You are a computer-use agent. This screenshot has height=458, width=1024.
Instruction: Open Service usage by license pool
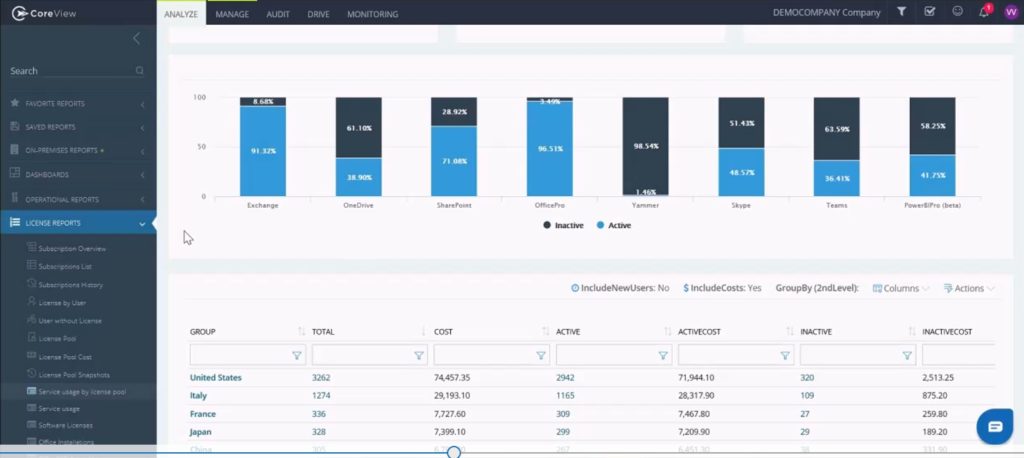click(82, 392)
